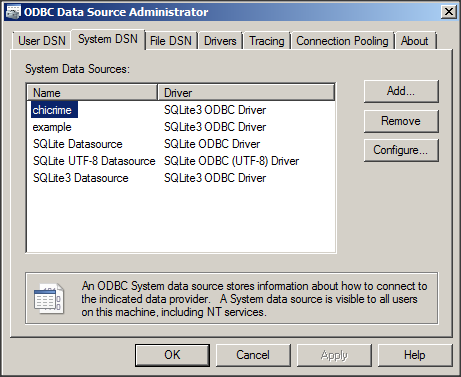Open the File DSN tab
This screenshot has height=377, width=461.
[x=171, y=41]
